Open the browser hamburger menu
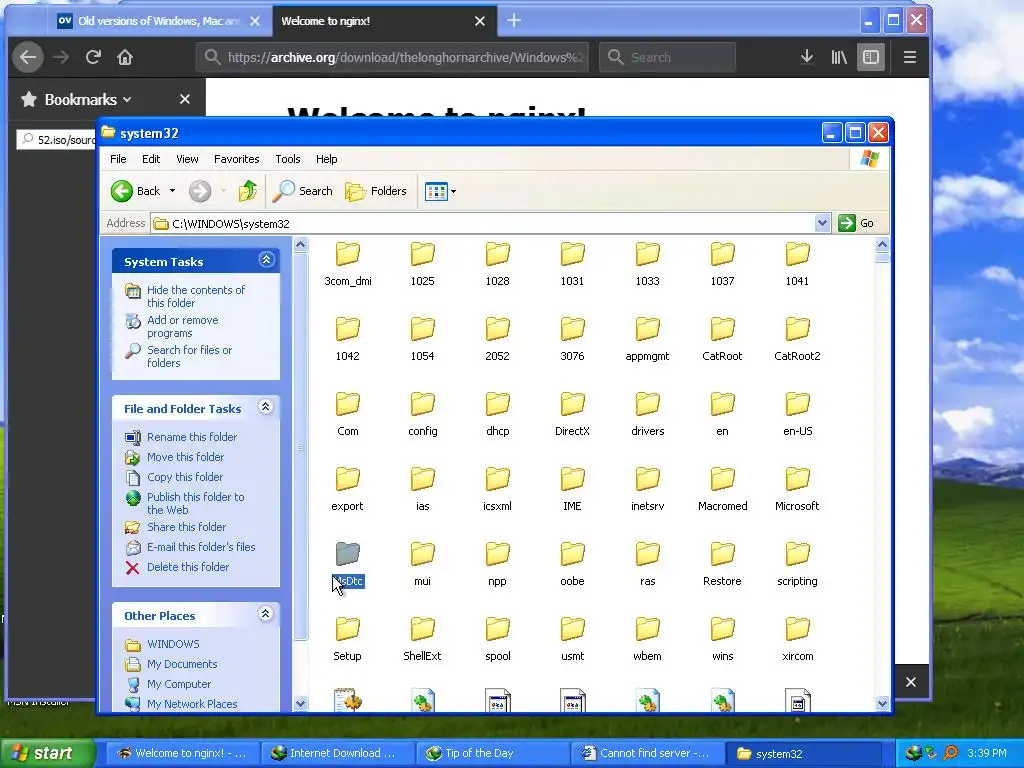The width and height of the screenshot is (1024, 768). click(910, 57)
